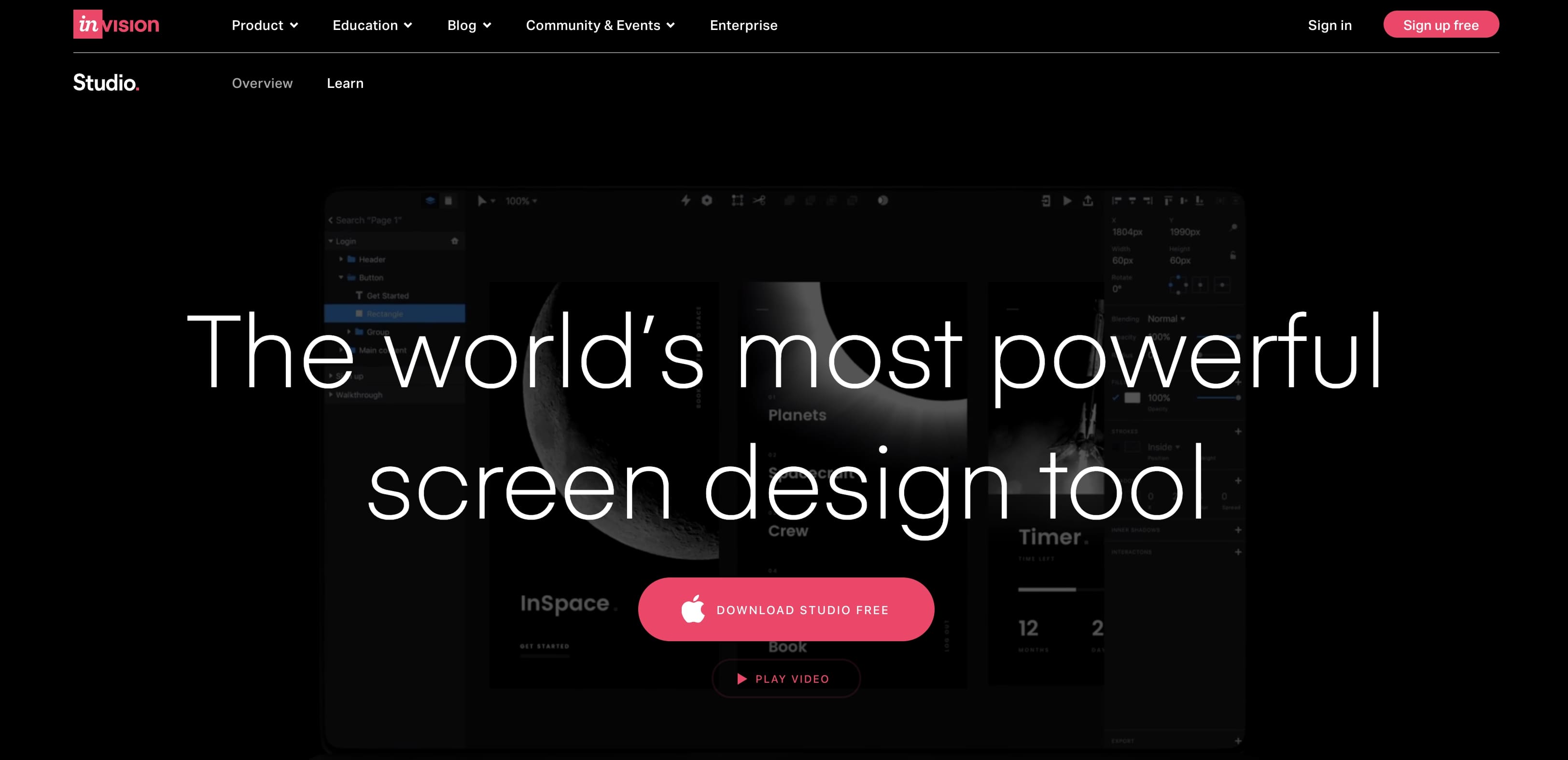
Task: Go to the Enterprise page
Action: click(x=743, y=25)
